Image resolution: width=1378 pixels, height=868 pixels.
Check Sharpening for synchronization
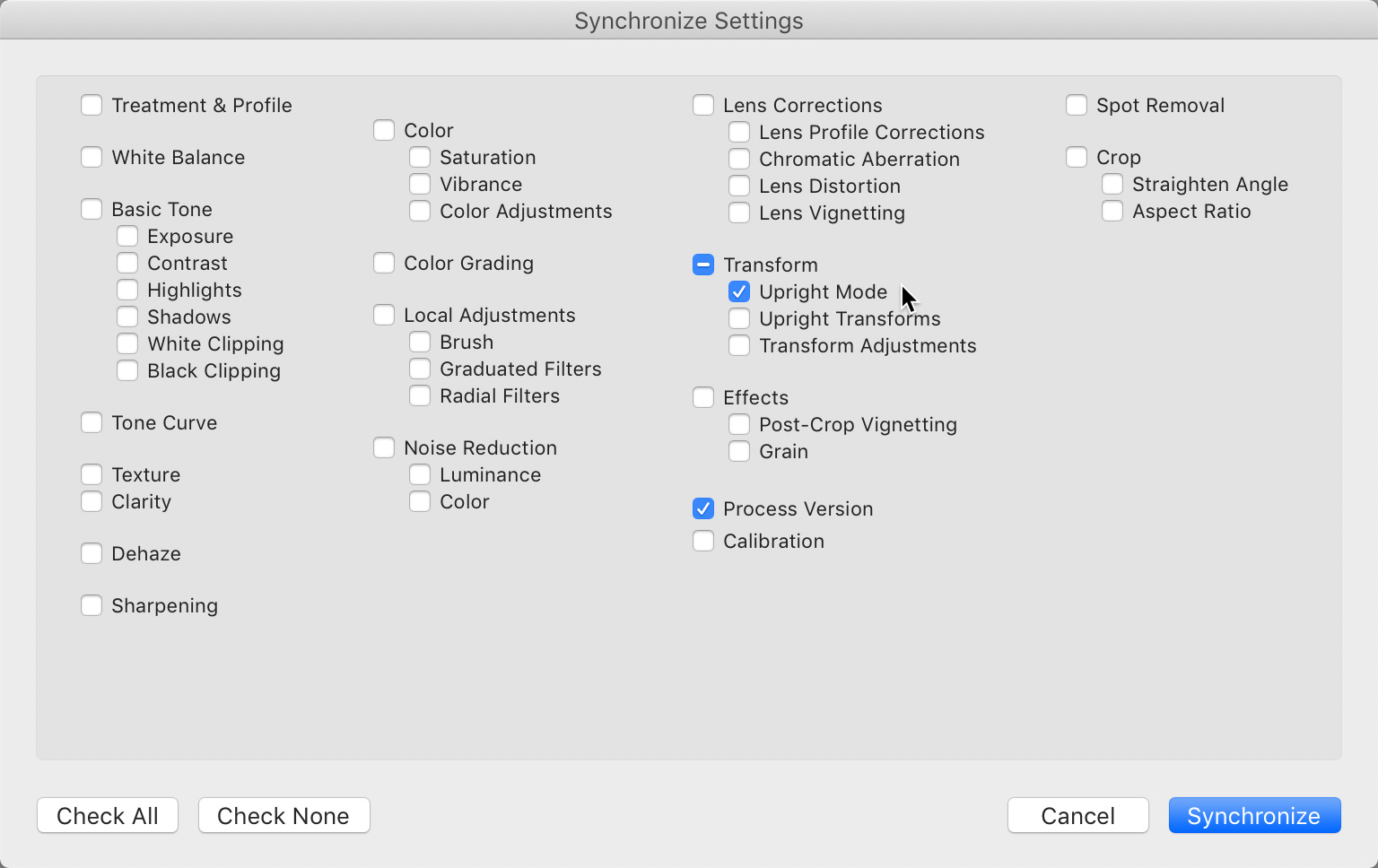(x=92, y=605)
